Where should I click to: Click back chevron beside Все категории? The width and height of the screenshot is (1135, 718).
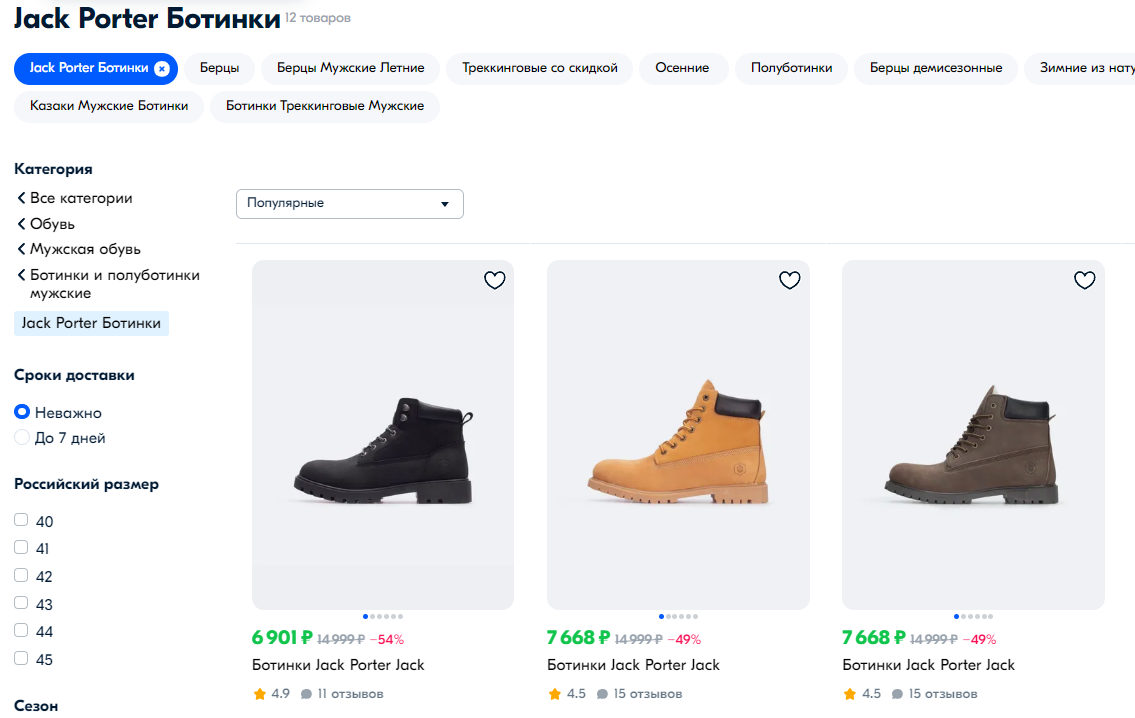21,198
